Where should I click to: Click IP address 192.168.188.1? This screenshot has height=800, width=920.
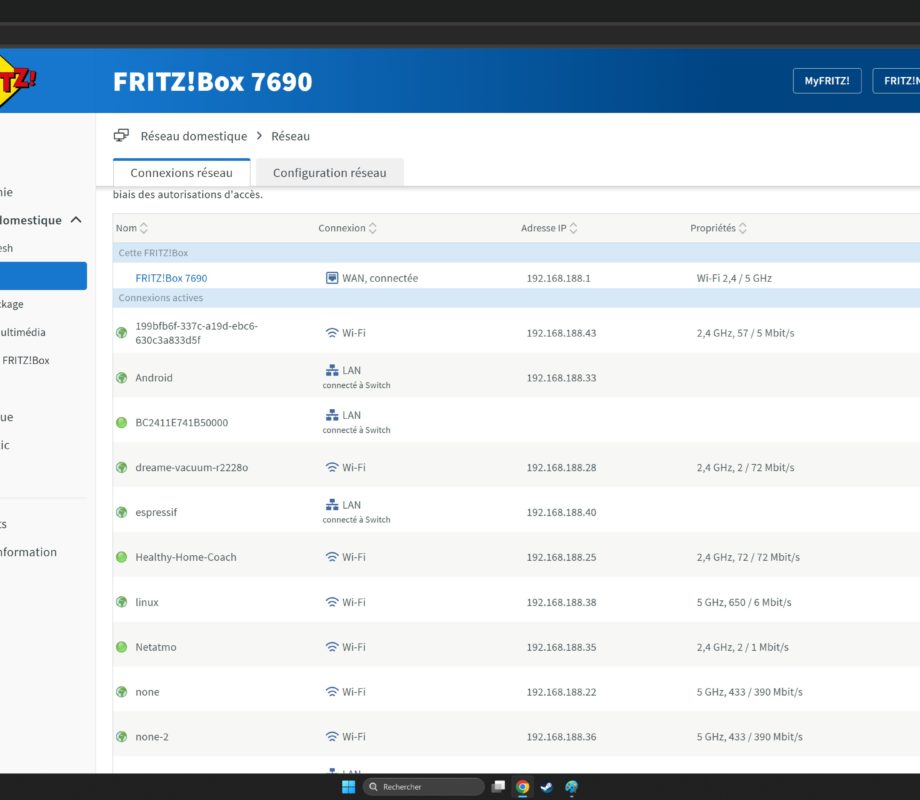[x=559, y=278]
